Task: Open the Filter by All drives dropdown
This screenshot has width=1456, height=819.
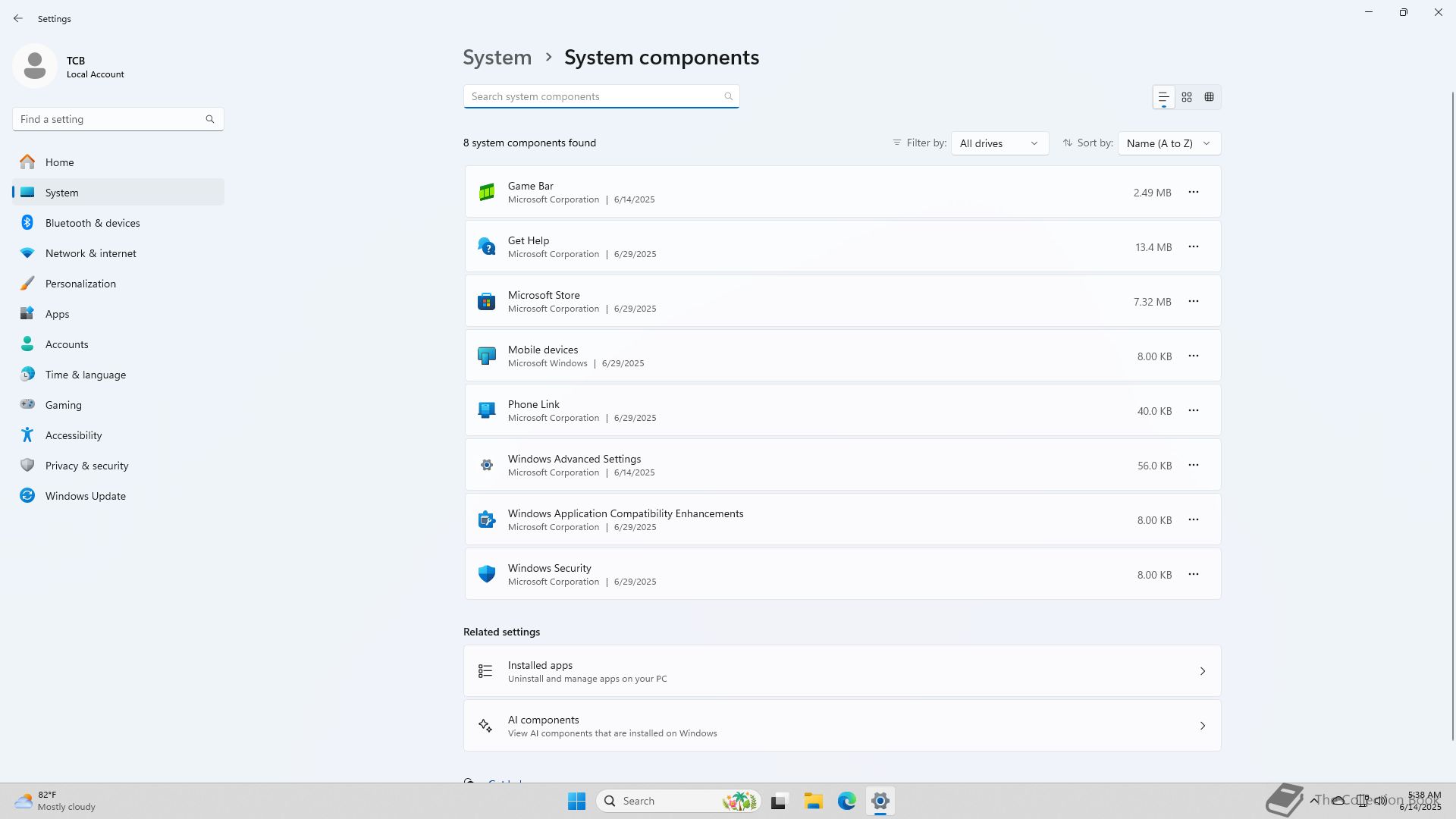Action: pyautogui.click(x=999, y=143)
